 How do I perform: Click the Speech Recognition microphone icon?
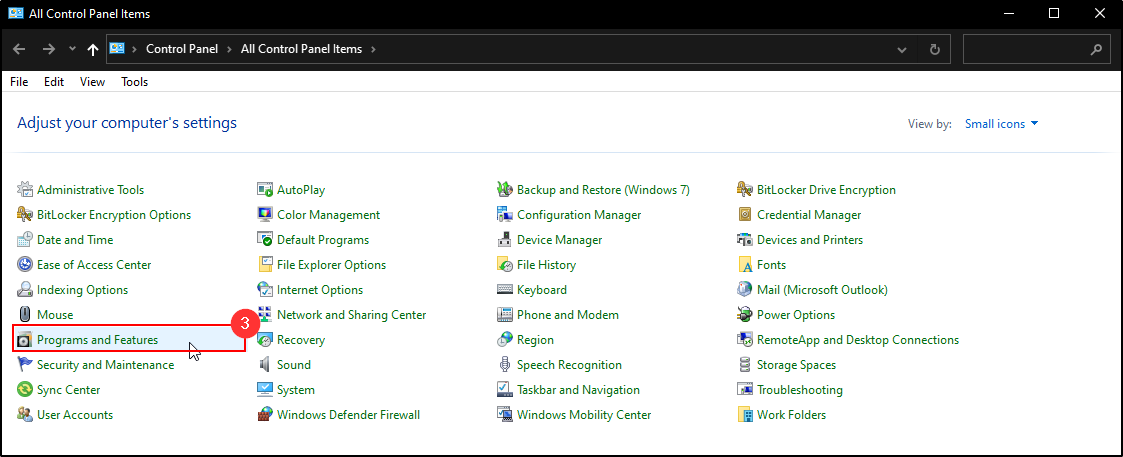[x=505, y=365]
